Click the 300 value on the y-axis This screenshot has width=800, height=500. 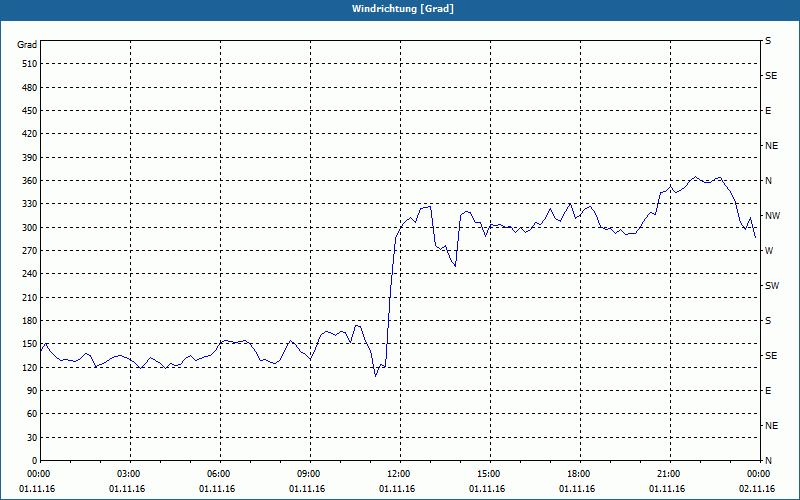coord(30,228)
